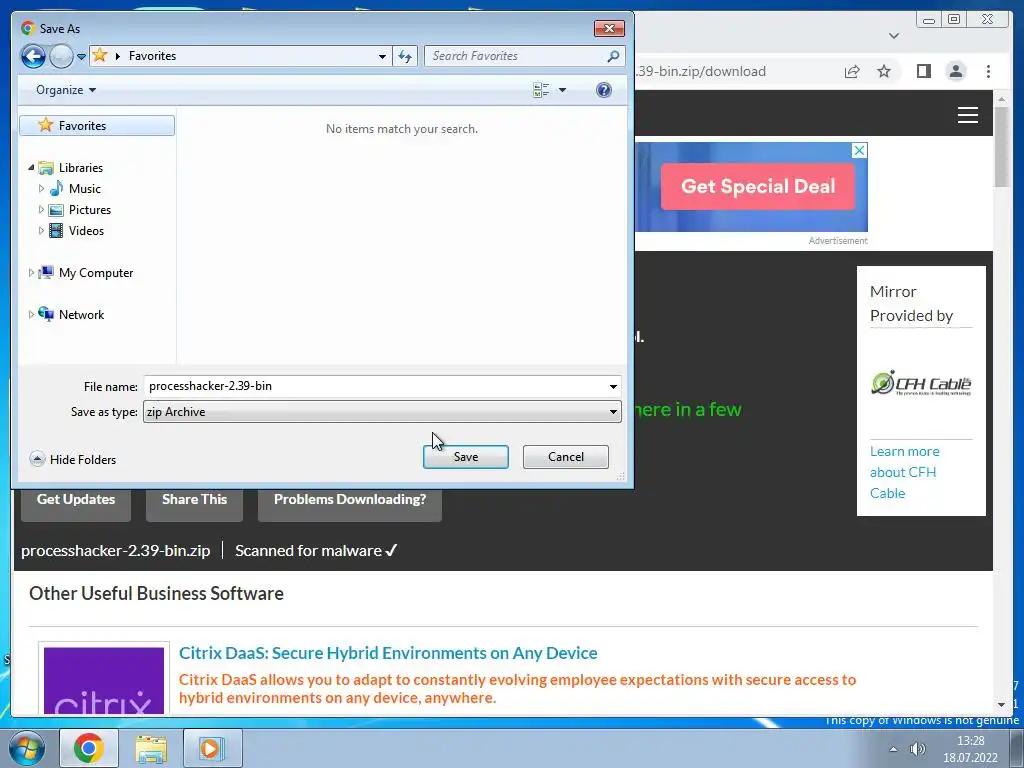
Task: Click the Cancel button
Action: point(566,457)
